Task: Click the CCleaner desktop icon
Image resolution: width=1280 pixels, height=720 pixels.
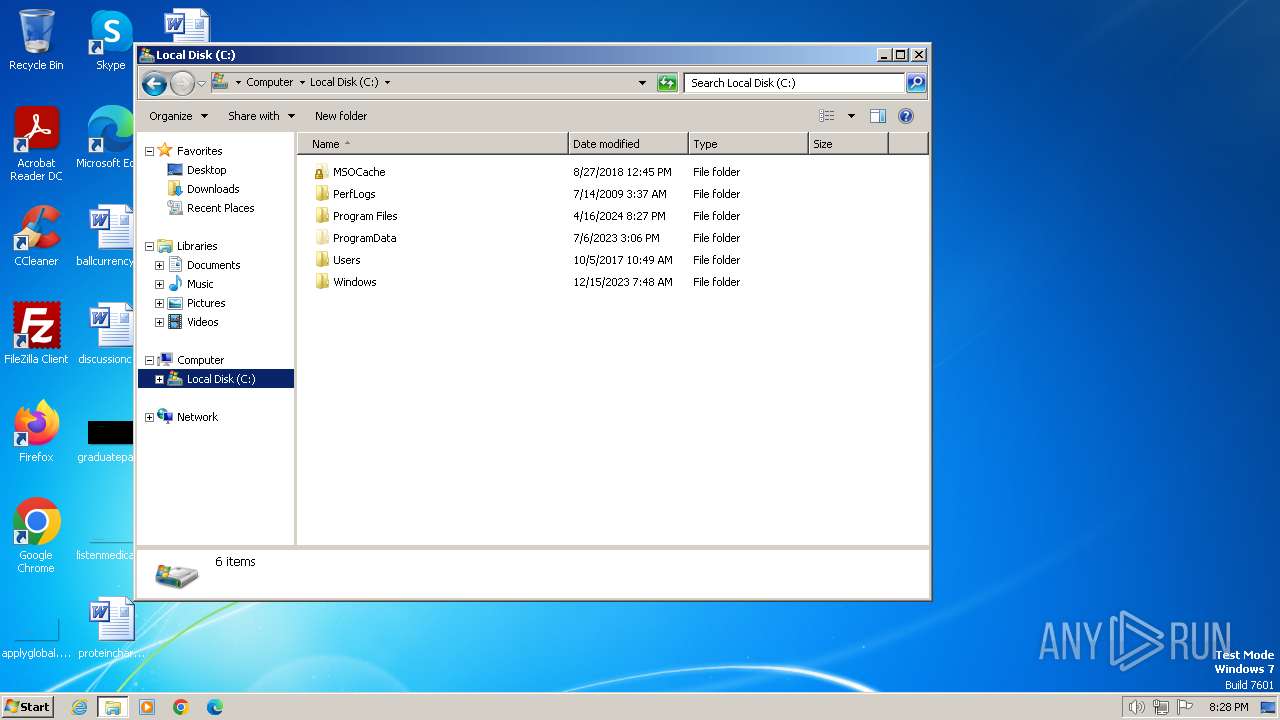Action: (36, 236)
